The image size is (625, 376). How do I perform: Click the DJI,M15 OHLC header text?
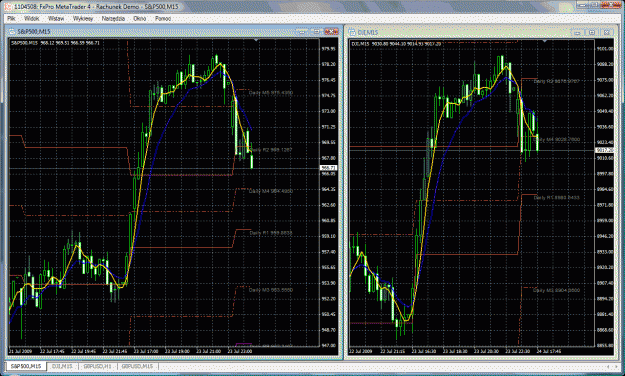tap(396, 44)
